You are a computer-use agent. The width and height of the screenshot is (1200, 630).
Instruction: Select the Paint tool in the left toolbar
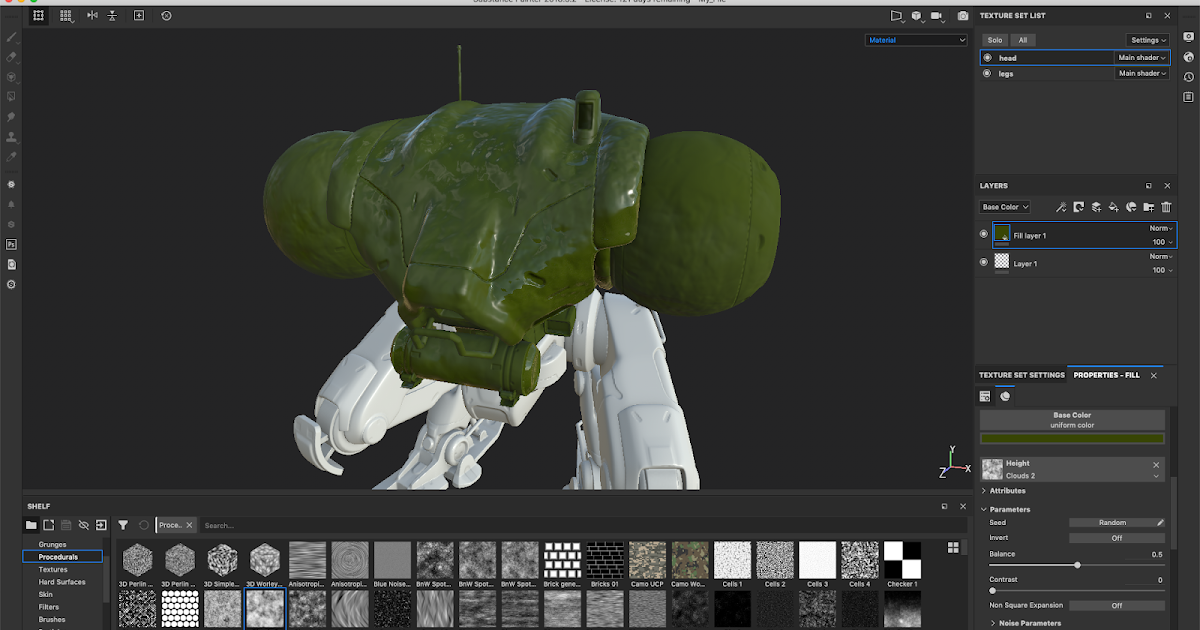coord(11,37)
